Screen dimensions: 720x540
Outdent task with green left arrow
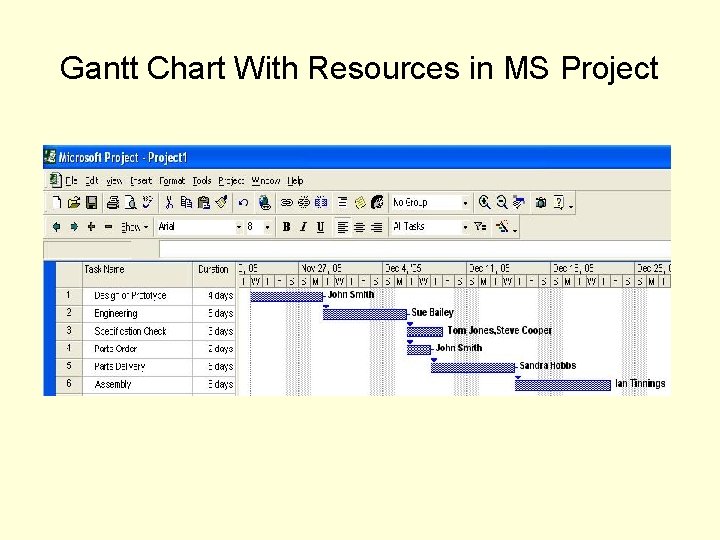56,227
